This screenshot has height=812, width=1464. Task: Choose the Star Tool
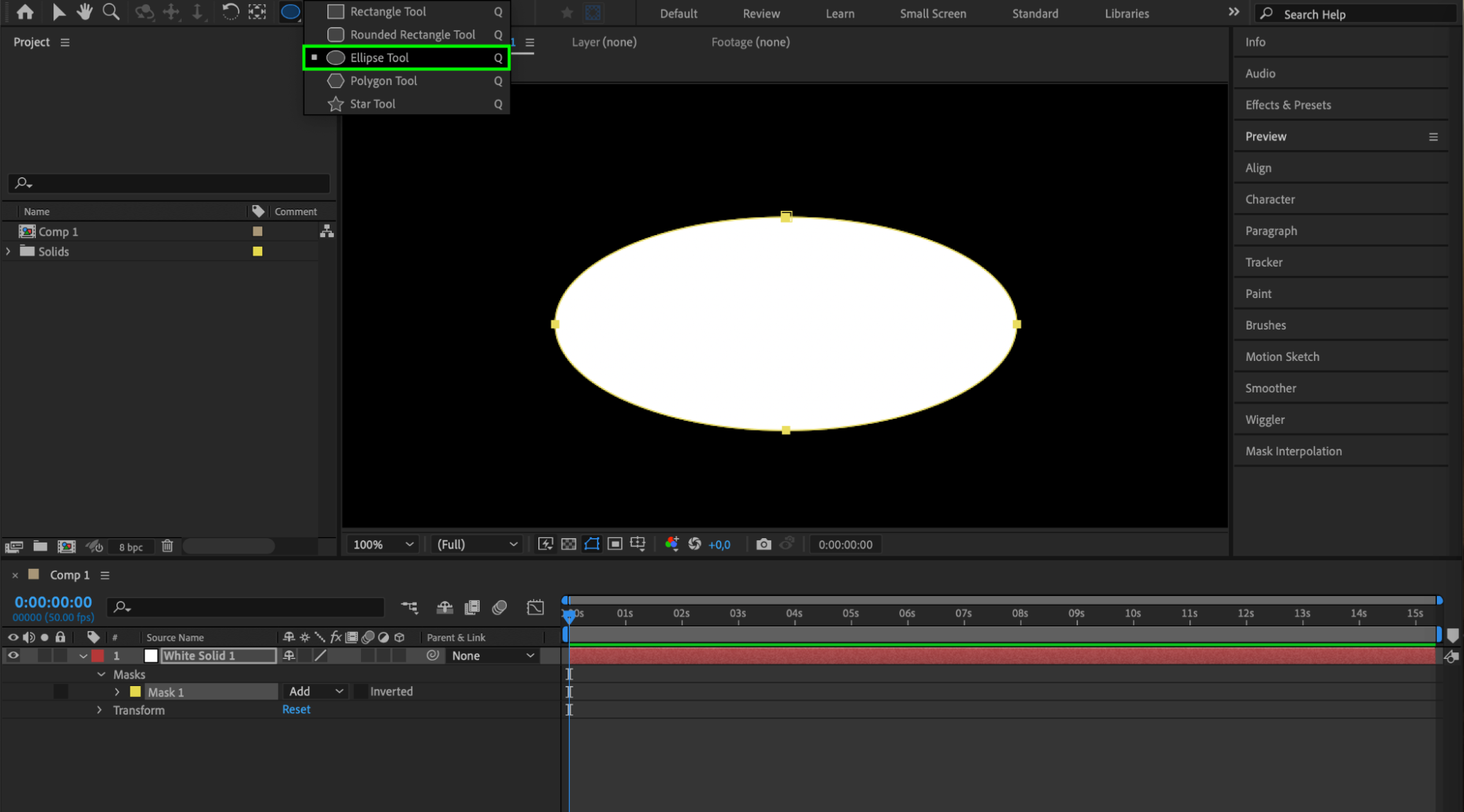[x=372, y=104]
